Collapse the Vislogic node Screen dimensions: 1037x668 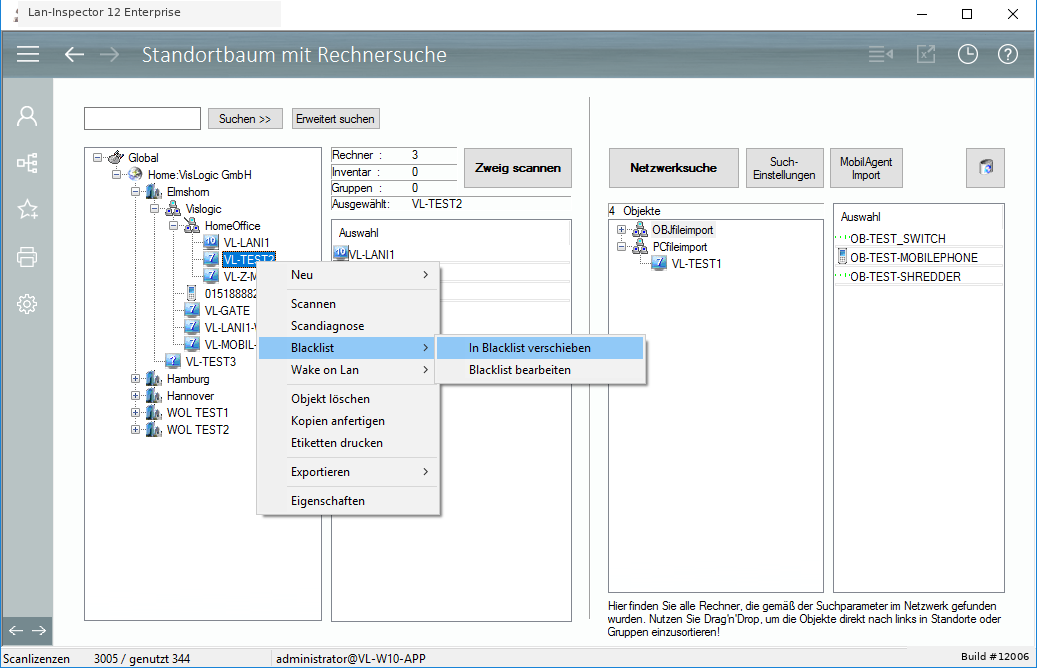pyautogui.click(x=155, y=209)
